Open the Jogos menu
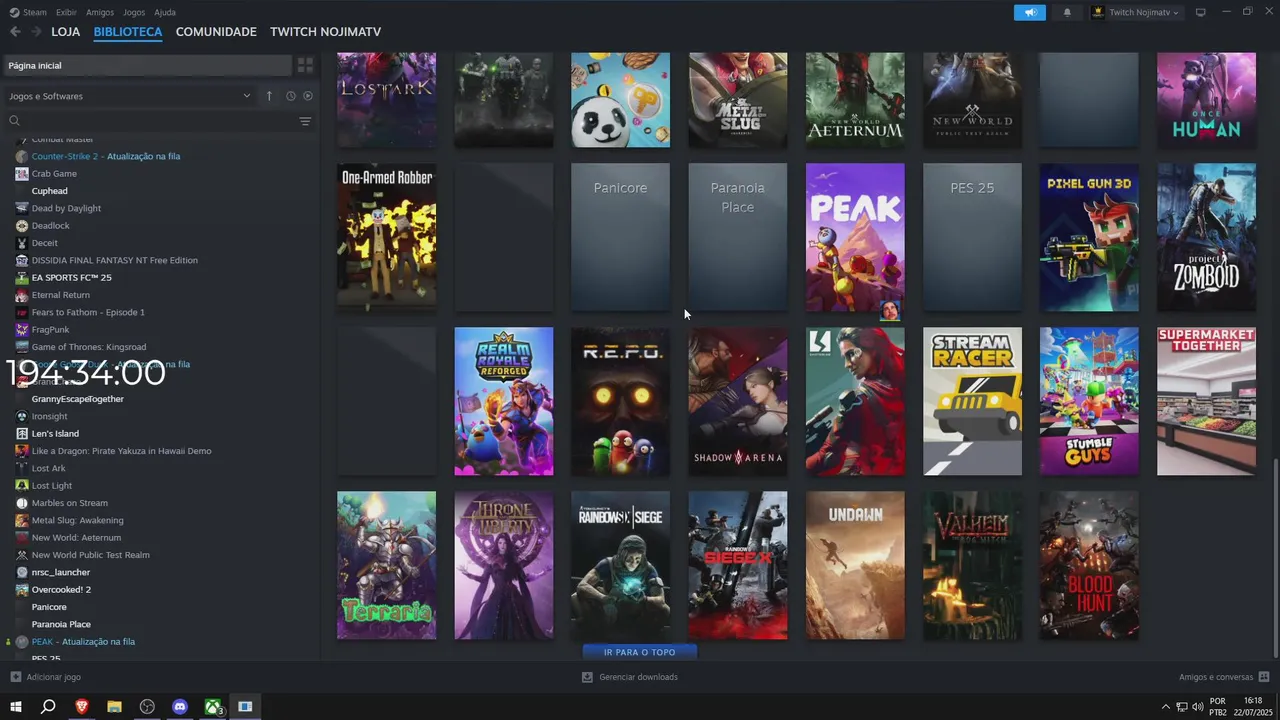This screenshot has width=1280, height=720. pos(134,12)
